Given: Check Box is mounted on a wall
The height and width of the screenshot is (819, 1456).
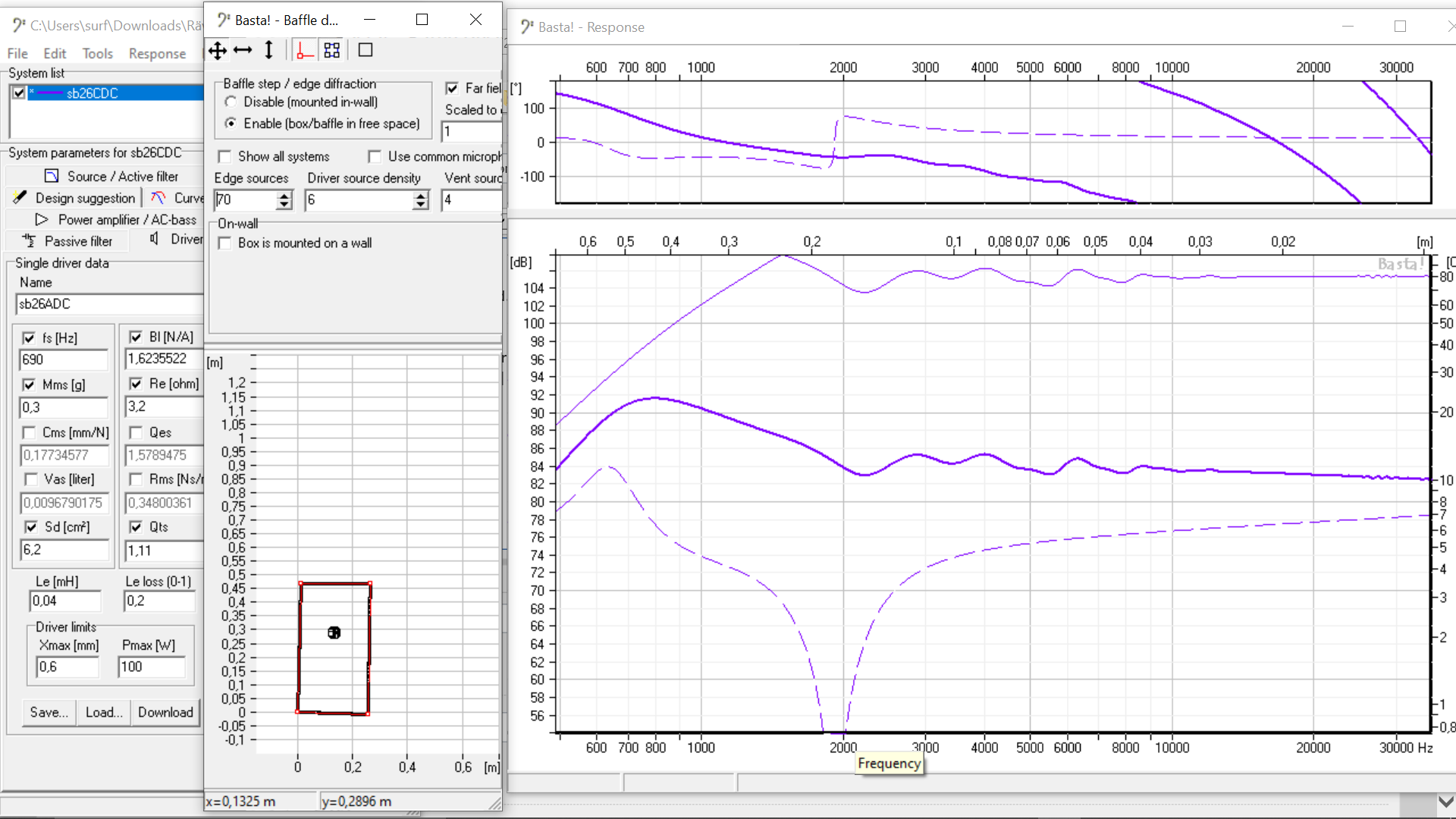Looking at the screenshot, I should [x=224, y=243].
